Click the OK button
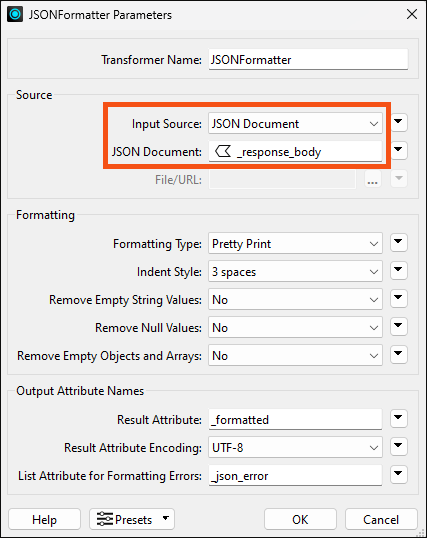Image resolution: width=427 pixels, height=538 pixels. tap(300, 519)
